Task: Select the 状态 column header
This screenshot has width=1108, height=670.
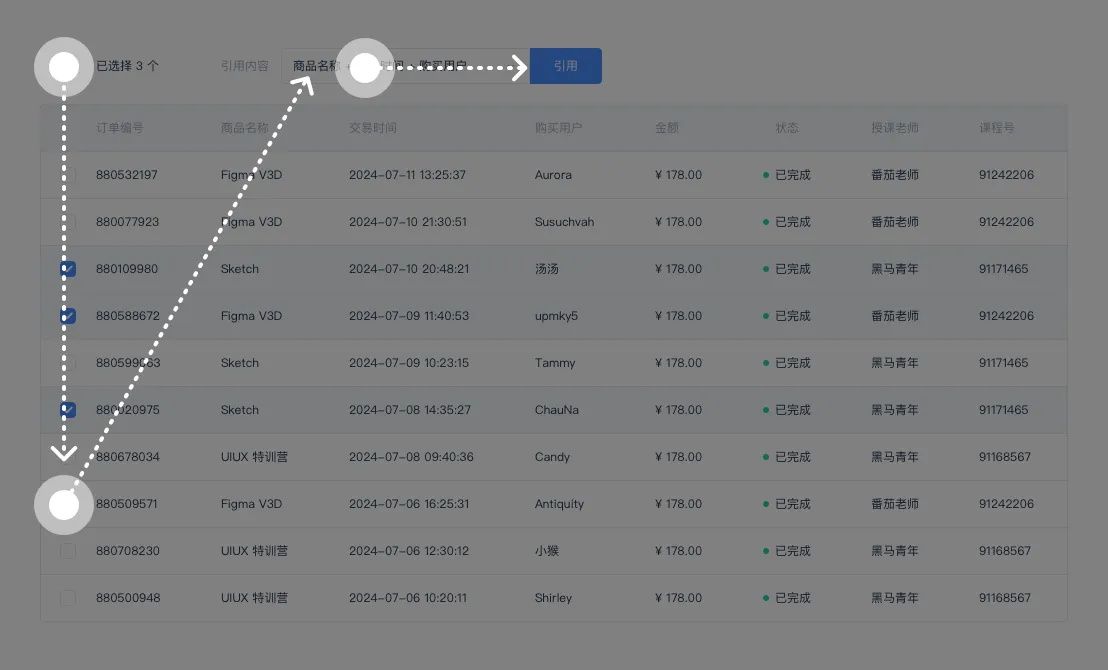Action: click(786, 128)
